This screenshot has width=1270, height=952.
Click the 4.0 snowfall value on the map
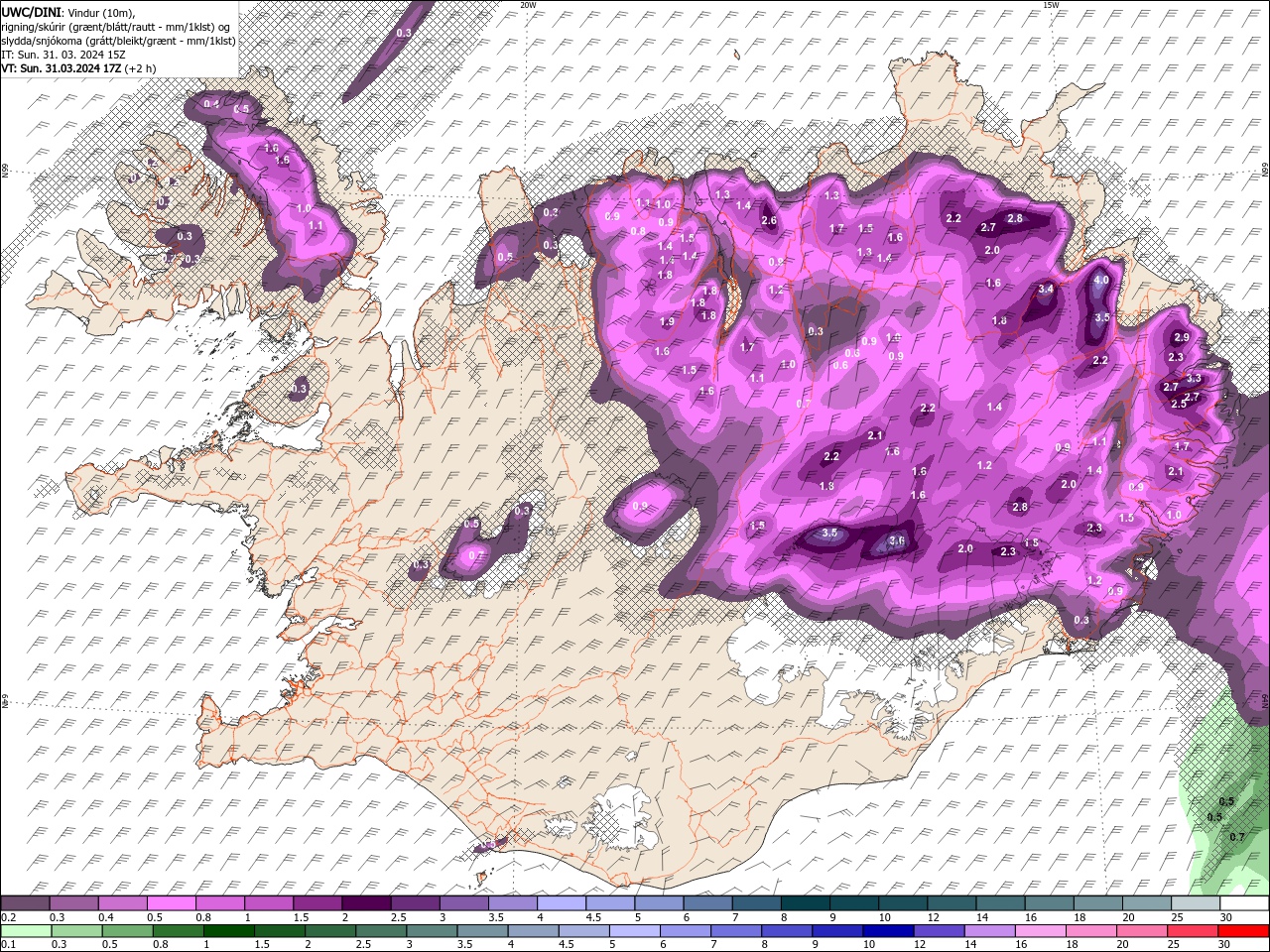1100,281
